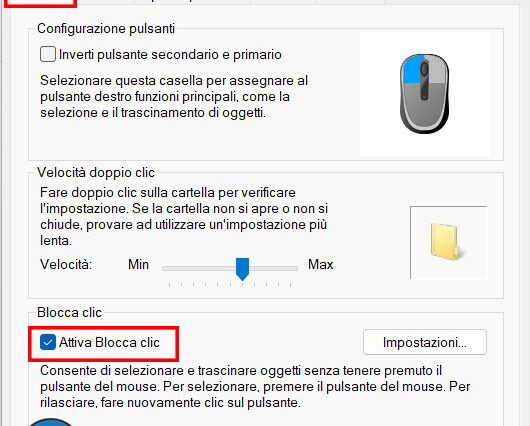Click the 'Configurazione pulsanti' group title

tap(106, 29)
